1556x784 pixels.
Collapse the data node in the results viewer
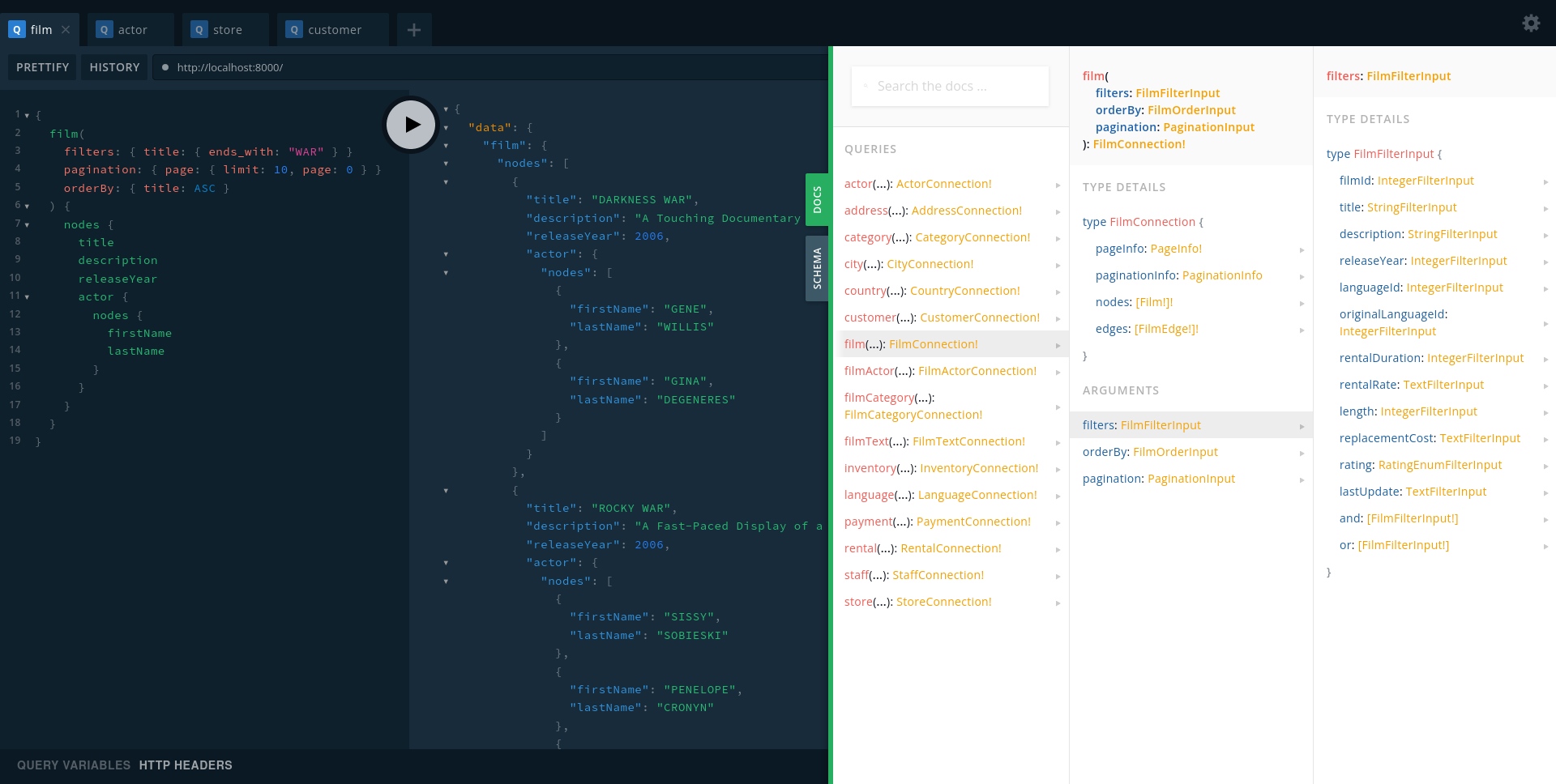pos(446,127)
